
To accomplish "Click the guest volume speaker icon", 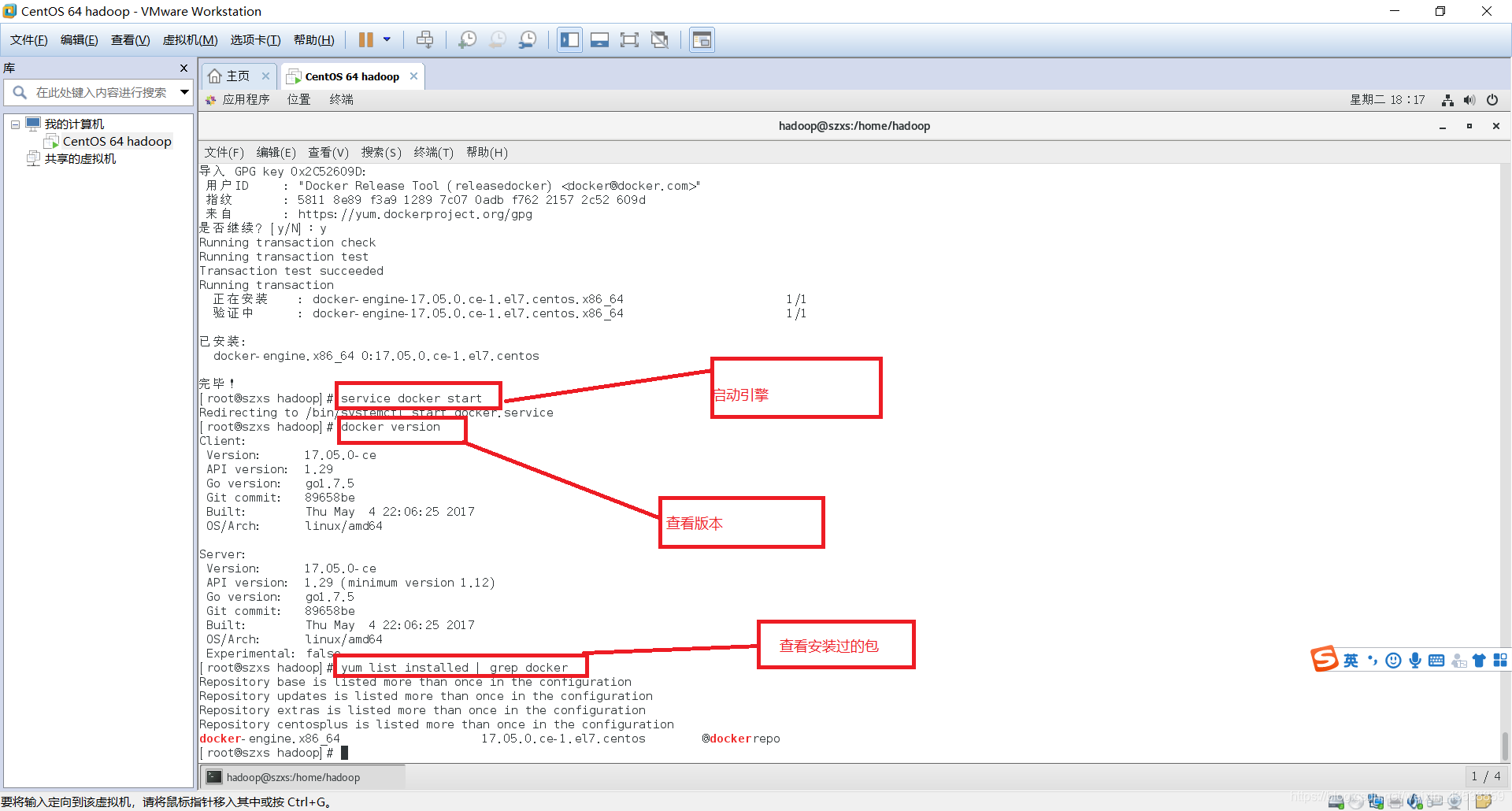I will 1469,100.
